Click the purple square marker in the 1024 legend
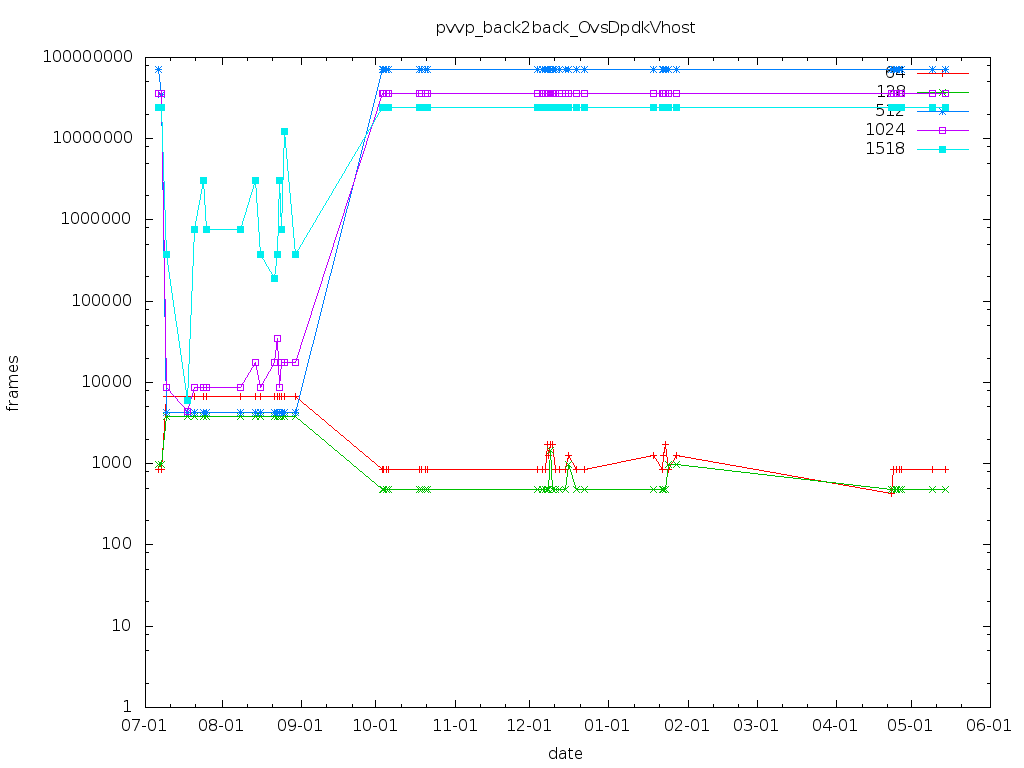The height and width of the screenshot is (768, 1024). (942, 130)
